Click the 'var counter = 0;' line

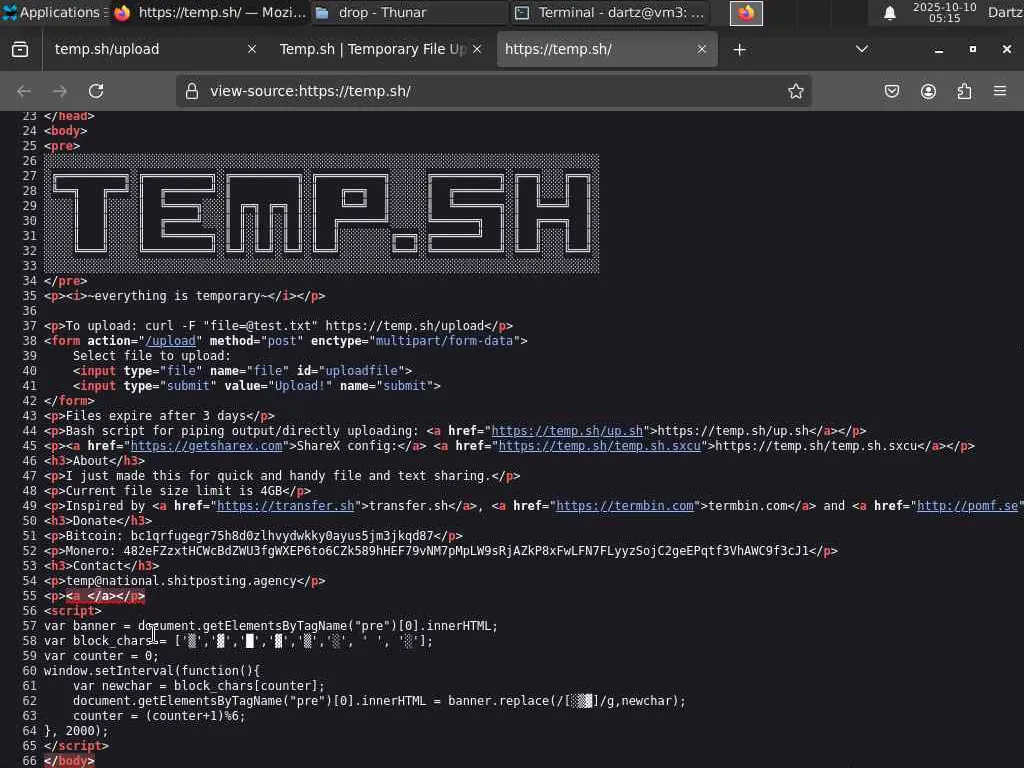[x=101, y=656]
